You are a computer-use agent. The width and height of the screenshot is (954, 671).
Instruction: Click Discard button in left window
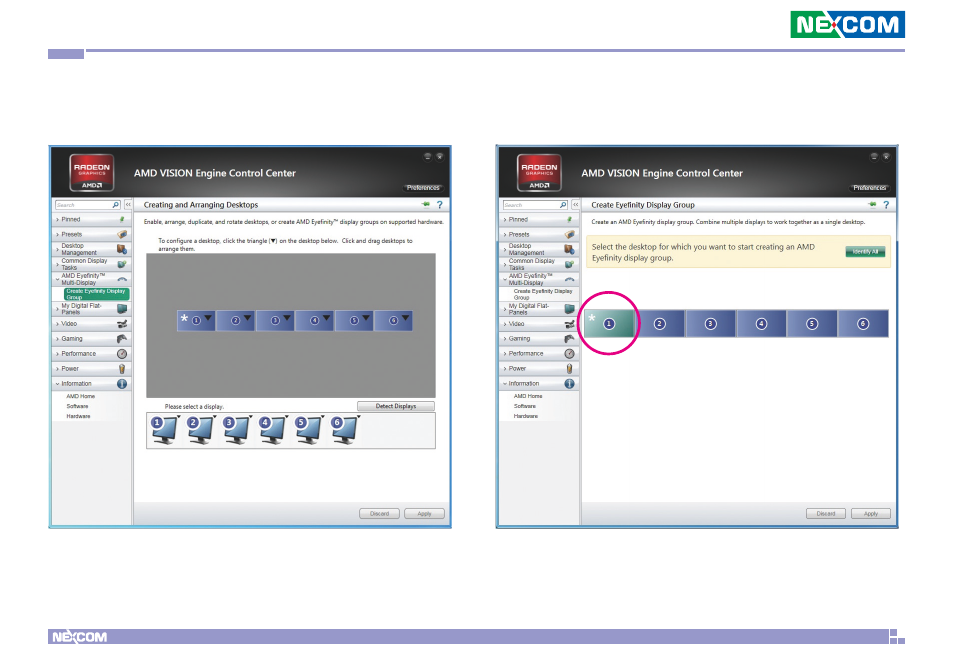pyautogui.click(x=379, y=513)
